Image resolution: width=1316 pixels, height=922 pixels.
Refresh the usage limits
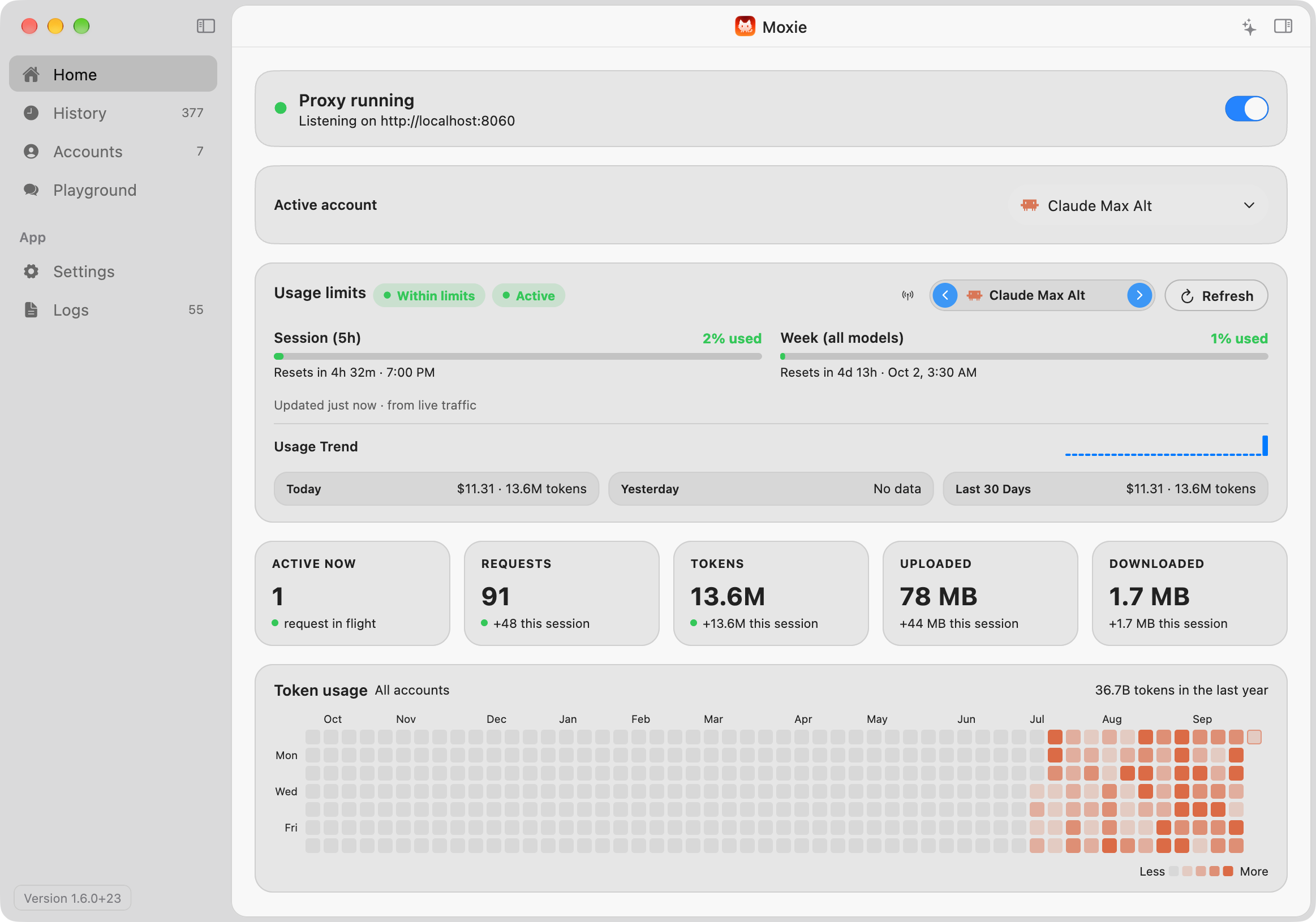[1216, 296]
